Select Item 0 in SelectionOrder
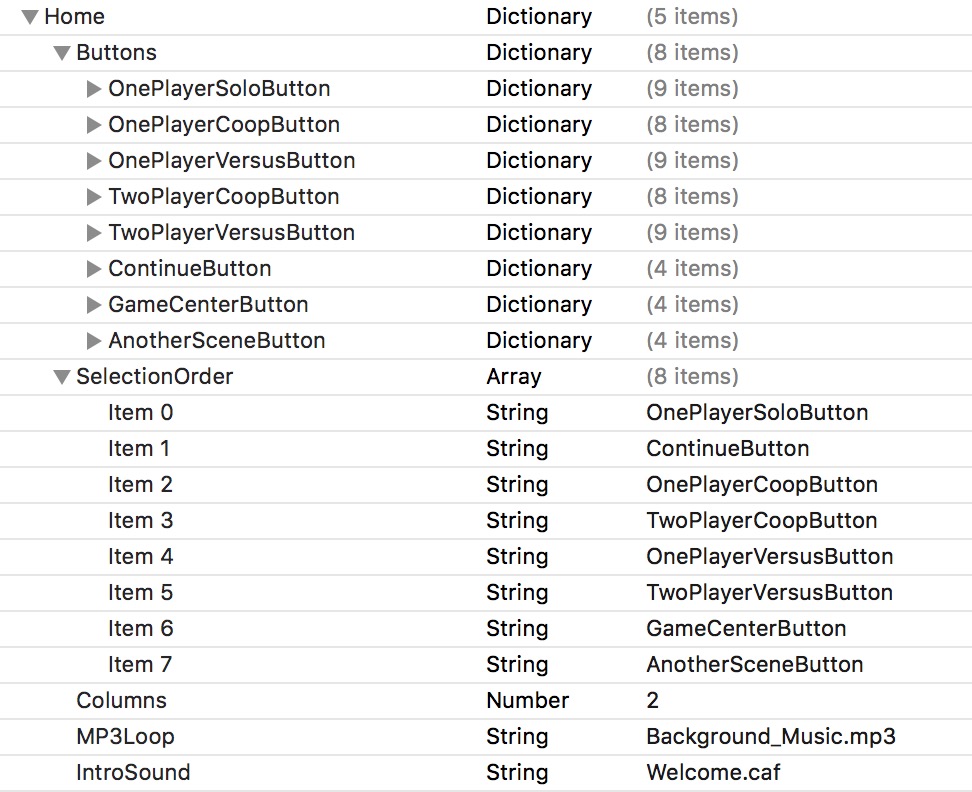 coord(140,412)
